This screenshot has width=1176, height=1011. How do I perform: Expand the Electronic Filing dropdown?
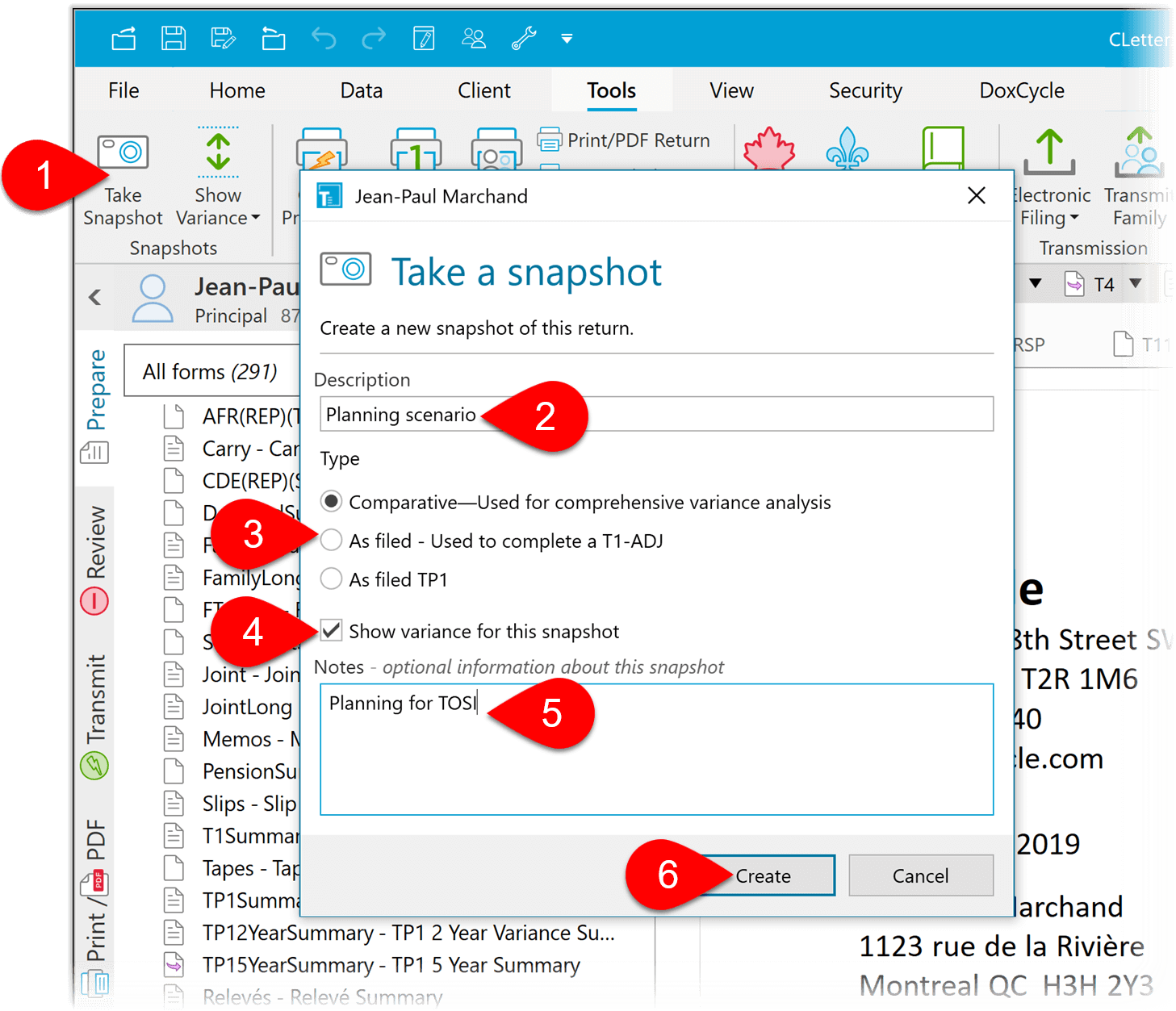pos(1074,218)
